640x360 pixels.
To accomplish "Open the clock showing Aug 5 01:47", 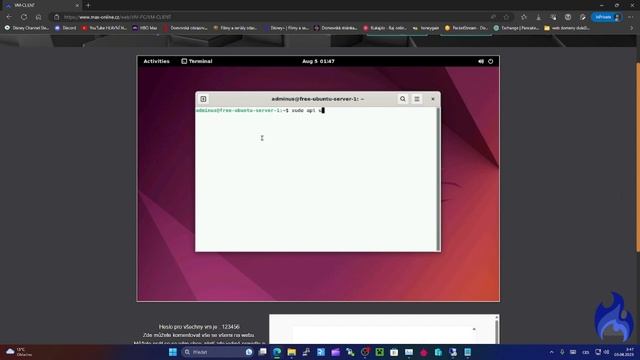I will (x=318, y=61).
